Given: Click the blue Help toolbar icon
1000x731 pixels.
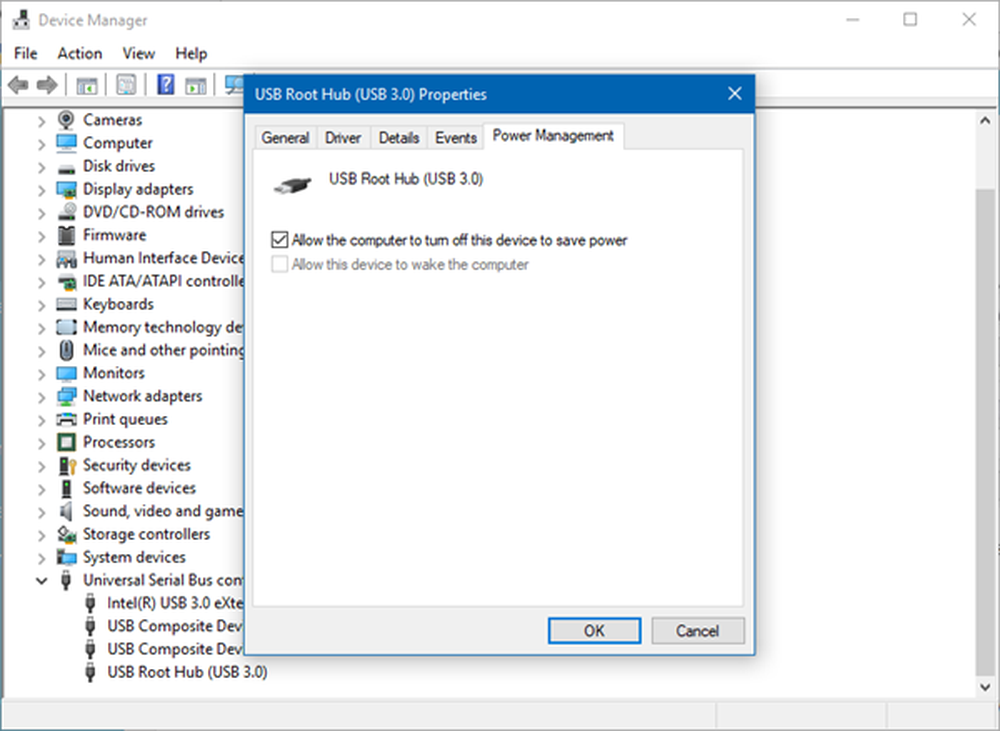Looking at the screenshot, I should (x=166, y=85).
